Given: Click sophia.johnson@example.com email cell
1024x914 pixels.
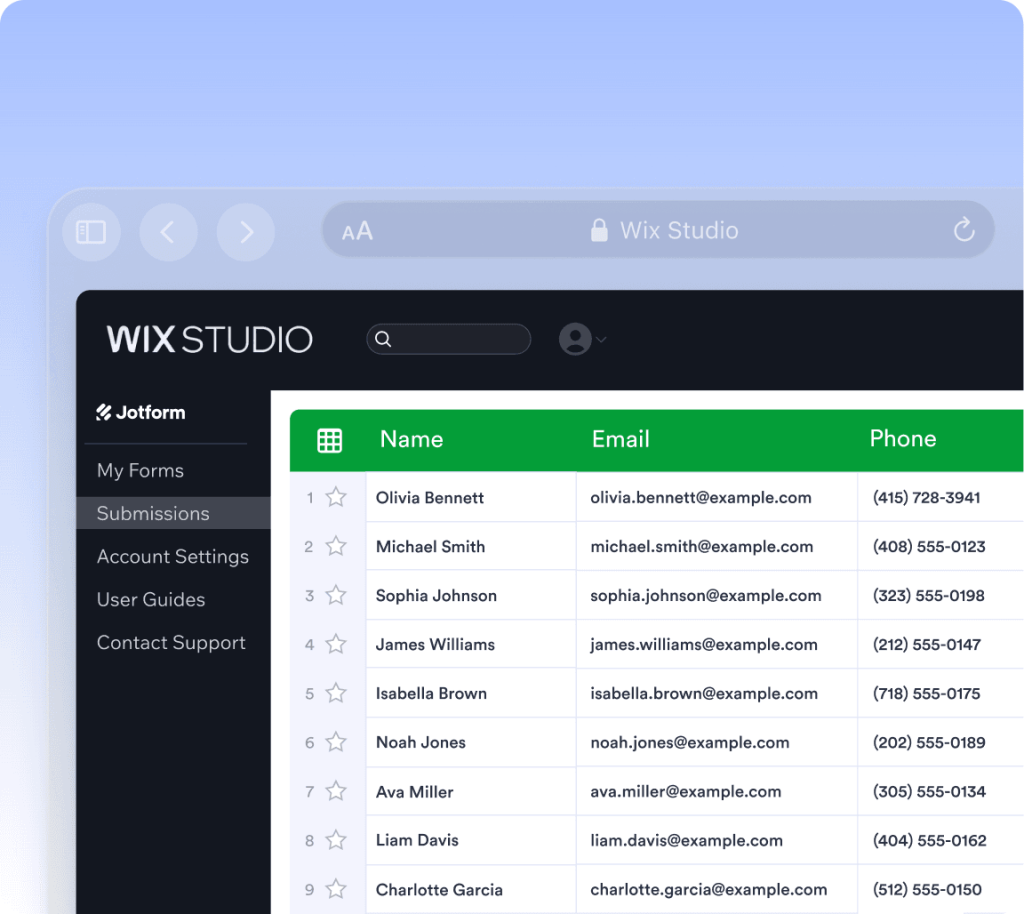Looking at the screenshot, I should tap(716, 595).
